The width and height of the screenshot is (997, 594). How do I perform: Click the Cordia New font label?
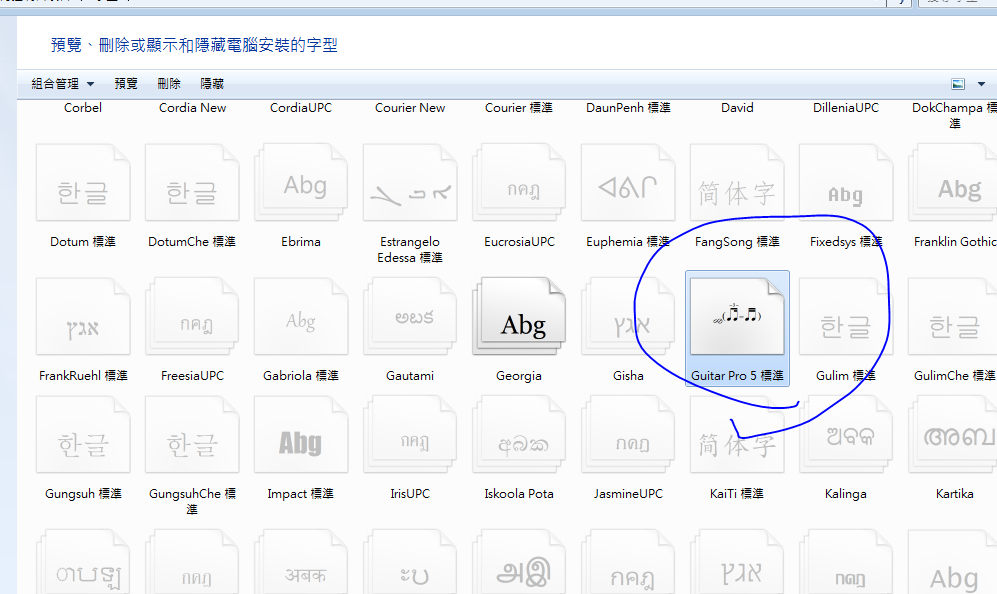[192, 108]
